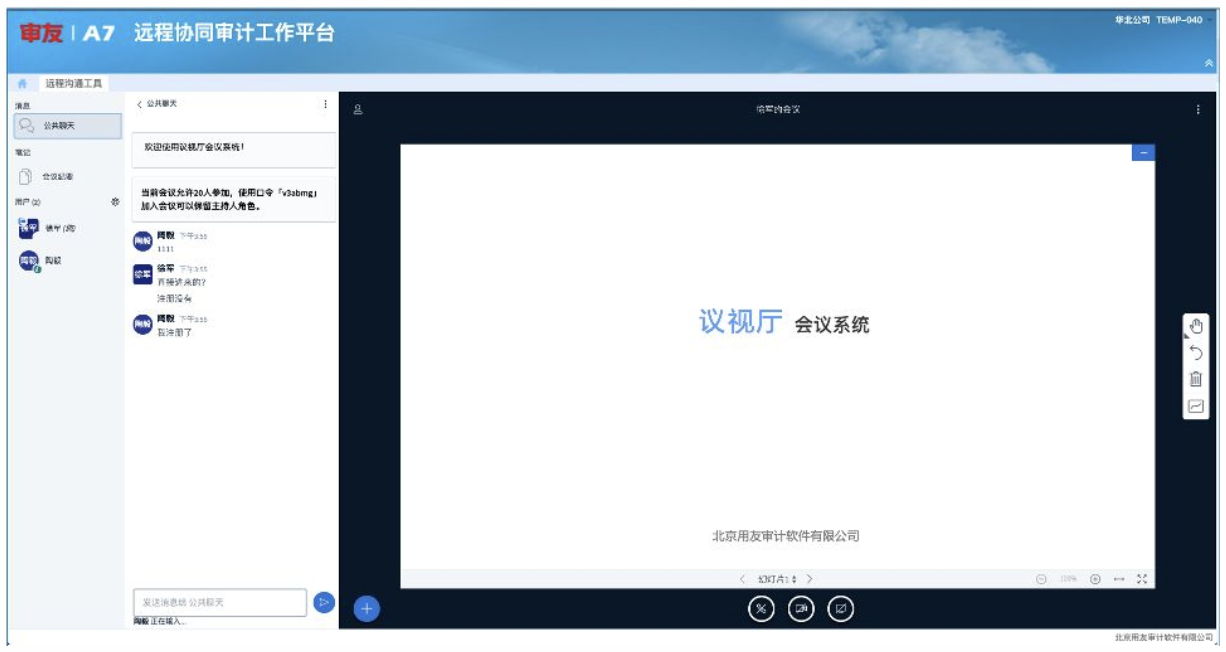Click the zoom in plus button

click(1095, 579)
